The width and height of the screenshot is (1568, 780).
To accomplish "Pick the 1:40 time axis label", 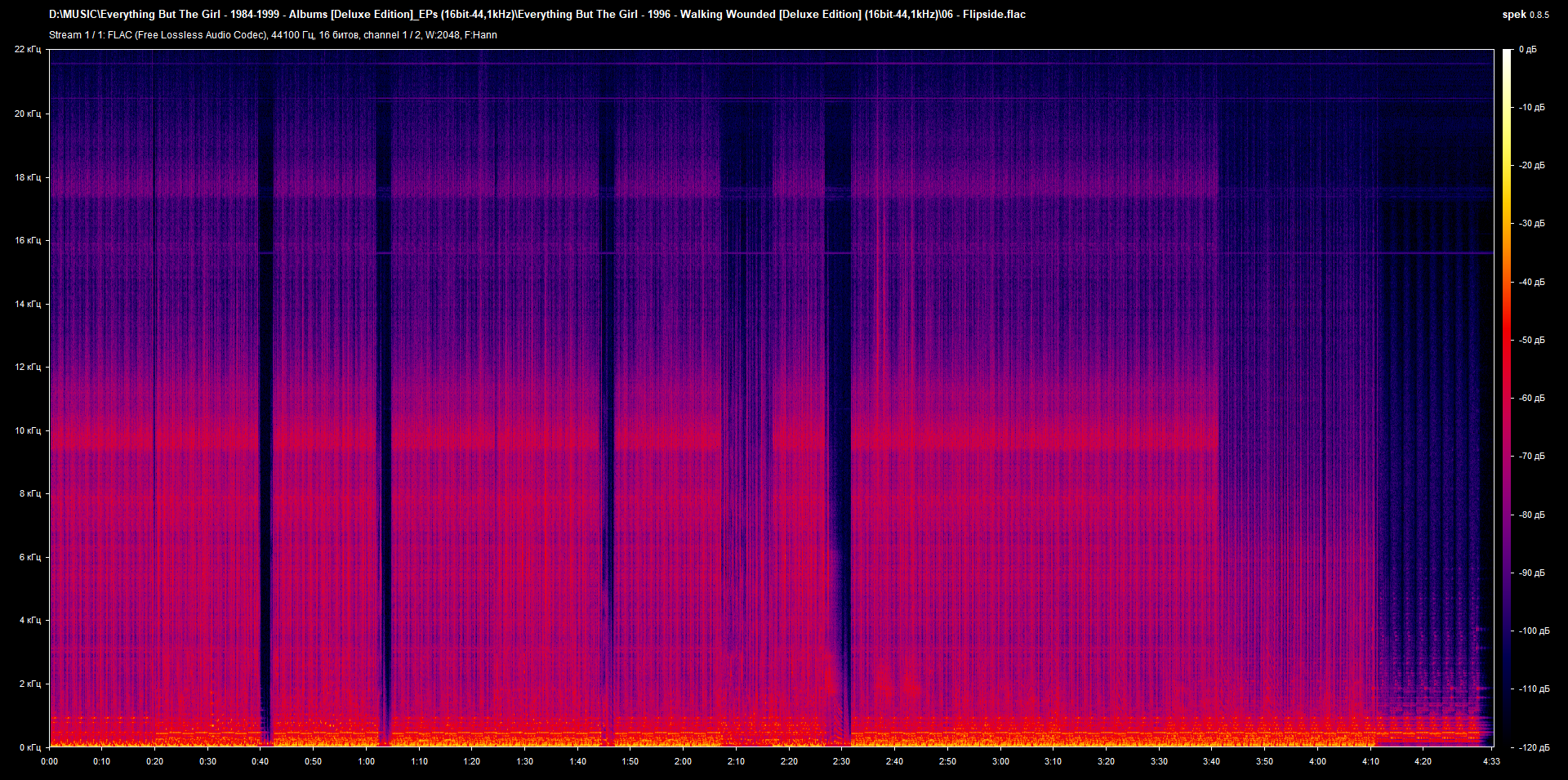I will (x=577, y=761).
